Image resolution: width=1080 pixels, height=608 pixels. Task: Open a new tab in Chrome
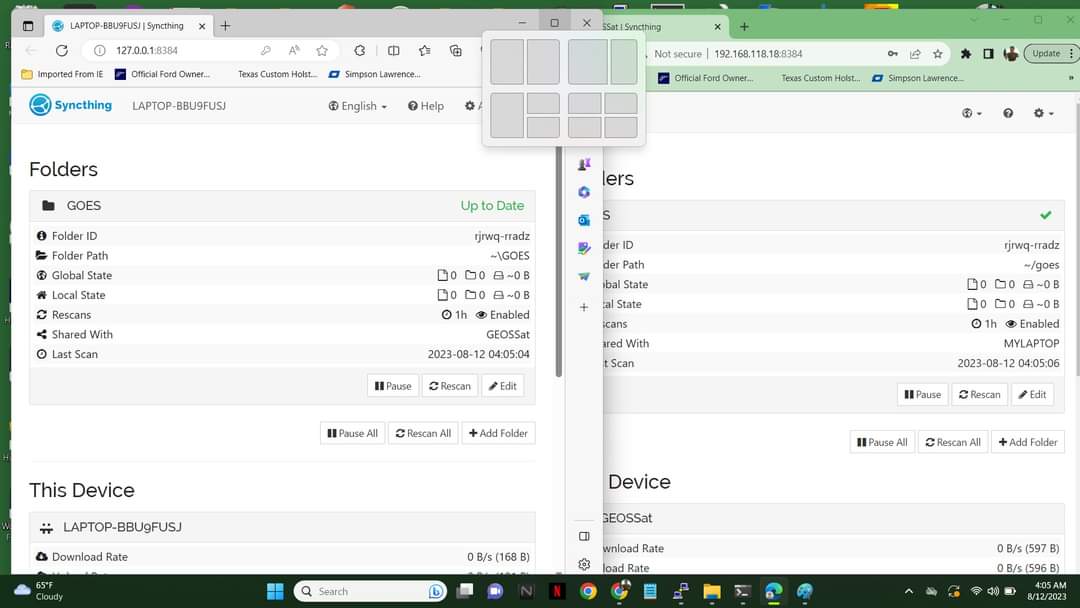[744, 27]
